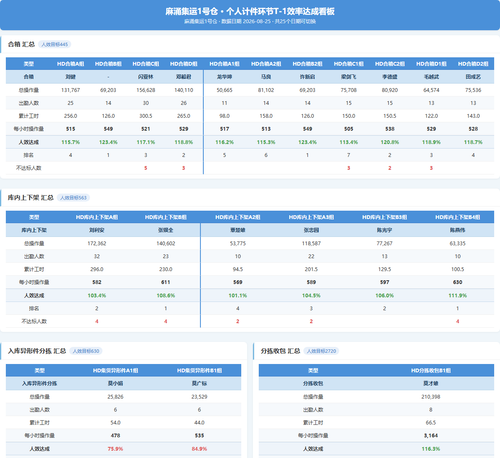Click the 人效目标2720 badge
This screenshot has height=458, width=500.
[321, 351]
